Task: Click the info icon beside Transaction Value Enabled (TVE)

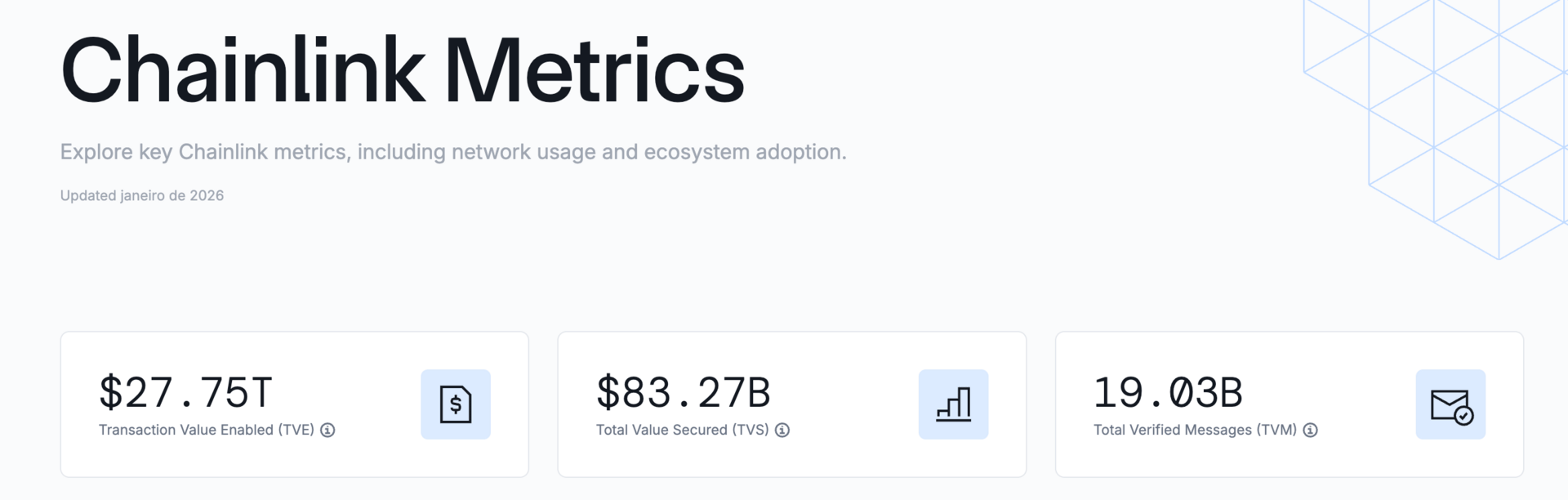Action: [327, 430]
